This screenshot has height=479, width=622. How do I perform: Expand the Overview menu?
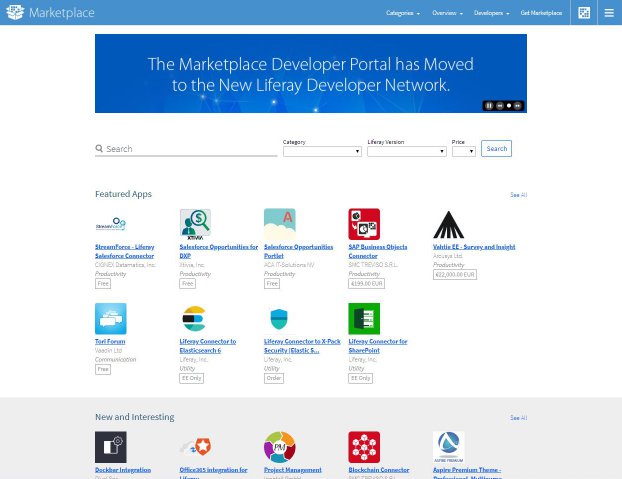point(447,13)
